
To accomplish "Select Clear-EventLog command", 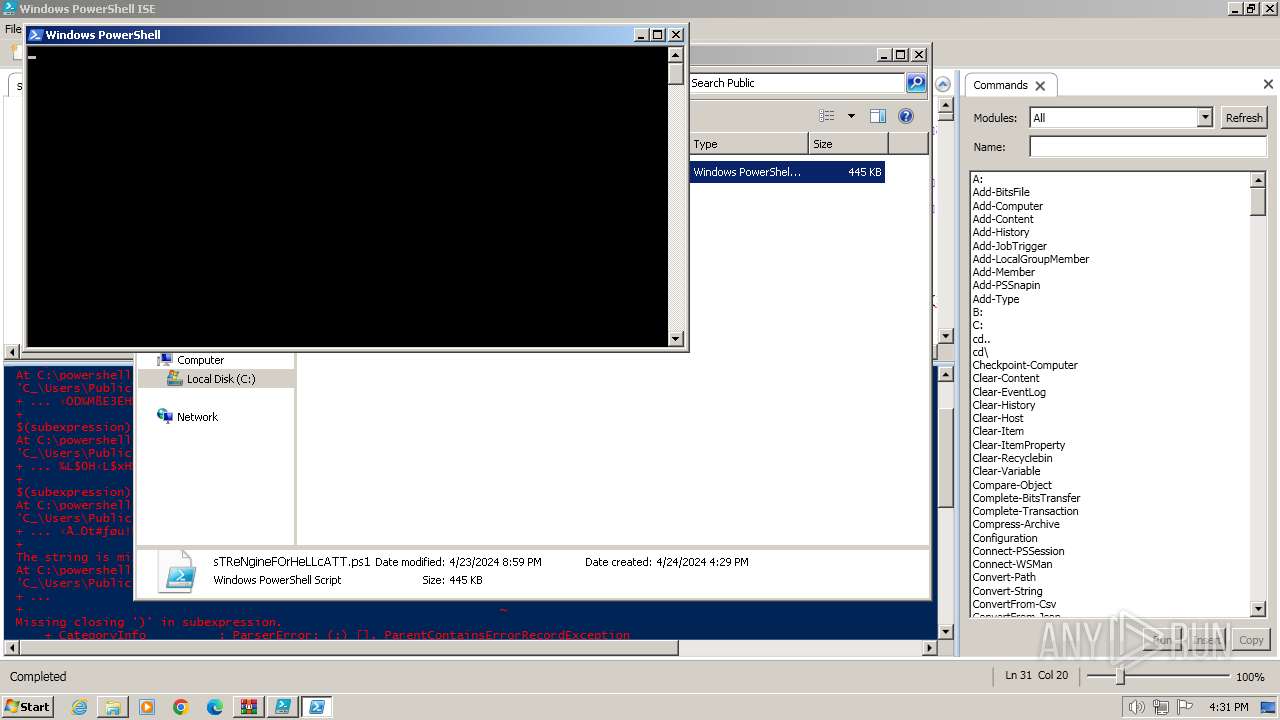I will point(1009,392).
